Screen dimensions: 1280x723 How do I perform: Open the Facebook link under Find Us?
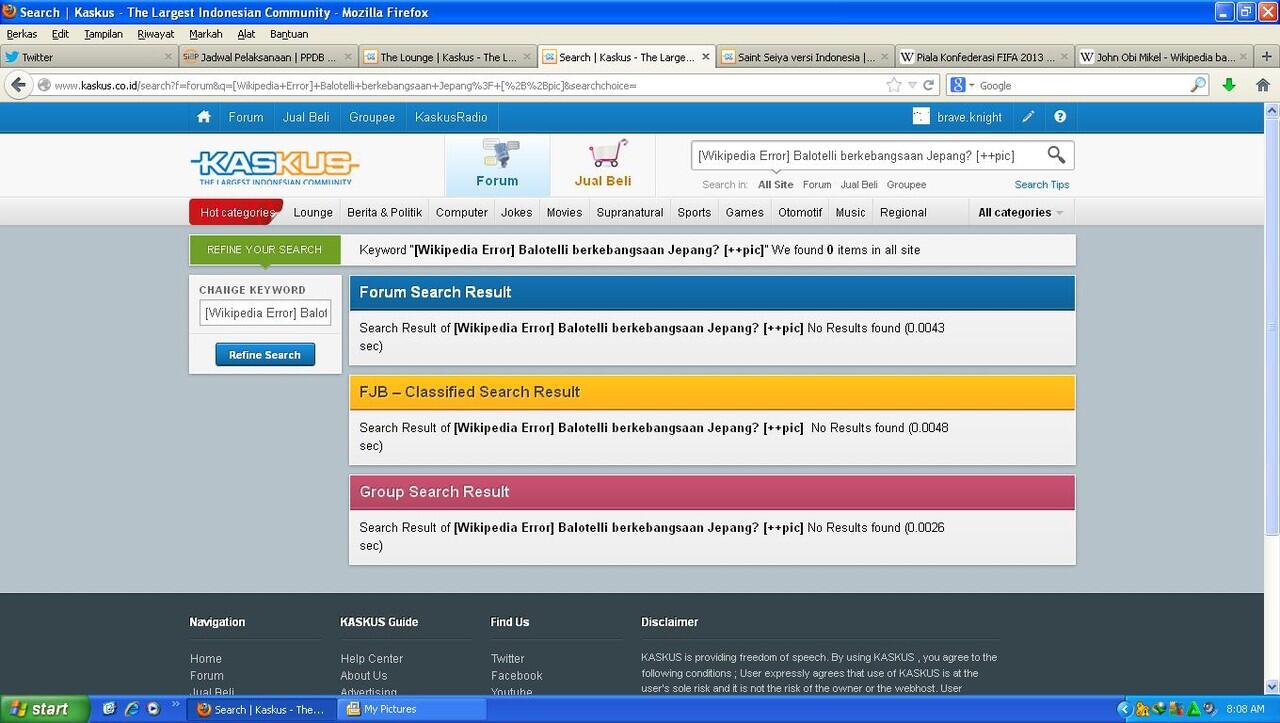(516, 676)
